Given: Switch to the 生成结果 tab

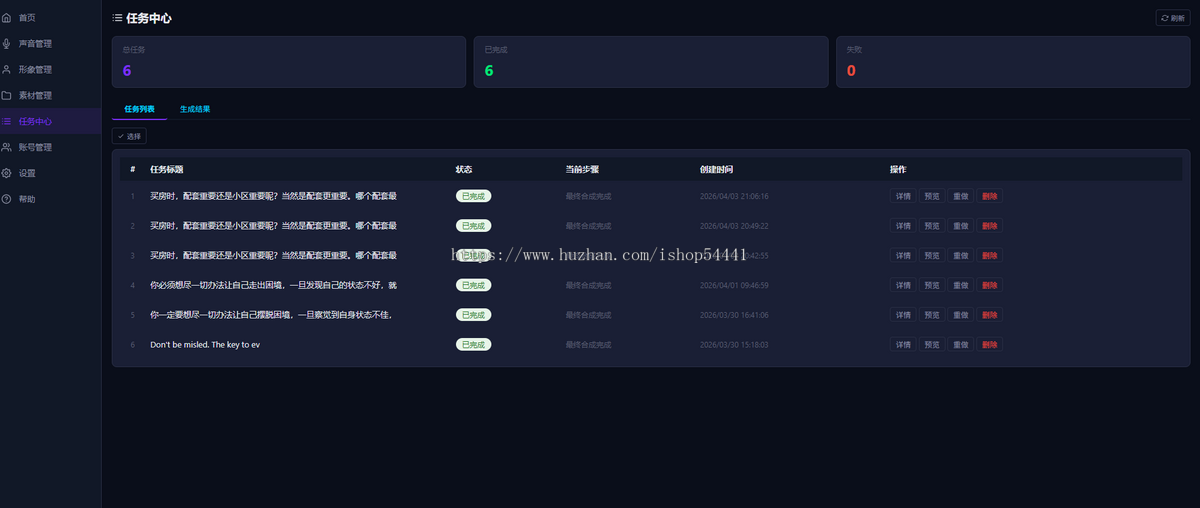Looking at the screenshot, I should (195, 109).
